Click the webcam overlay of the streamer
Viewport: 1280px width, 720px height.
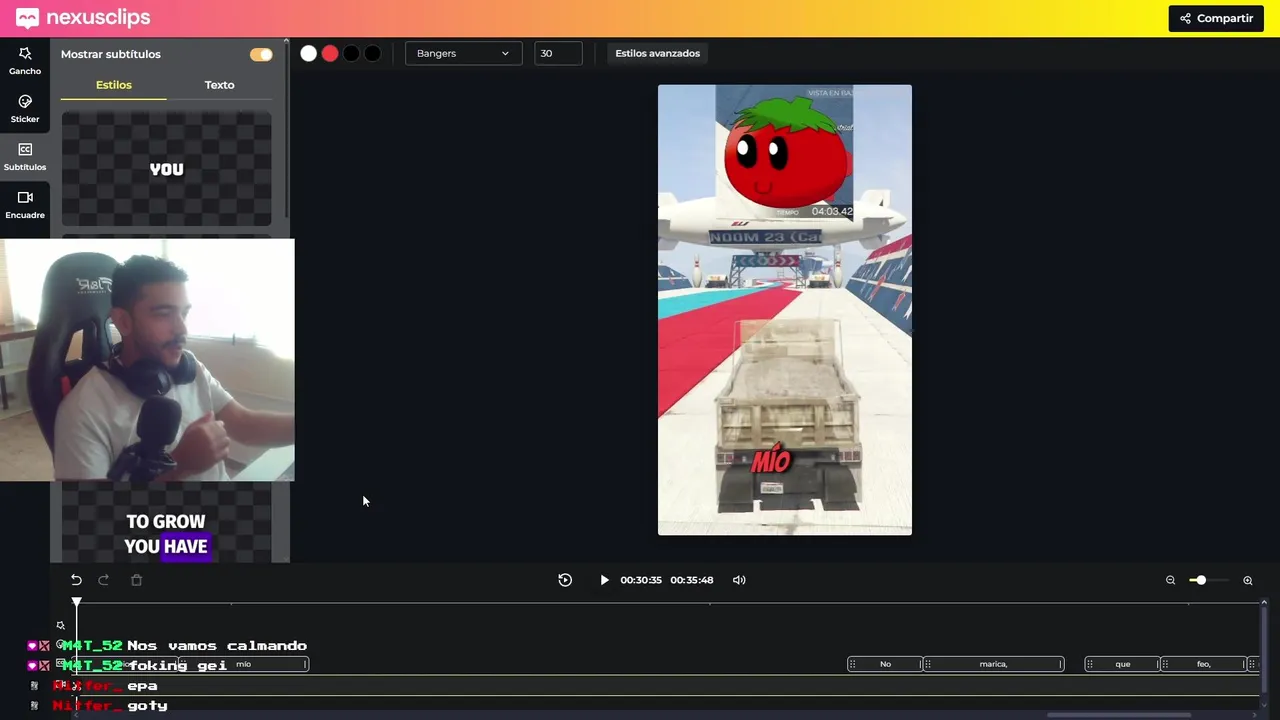[147, 360]
